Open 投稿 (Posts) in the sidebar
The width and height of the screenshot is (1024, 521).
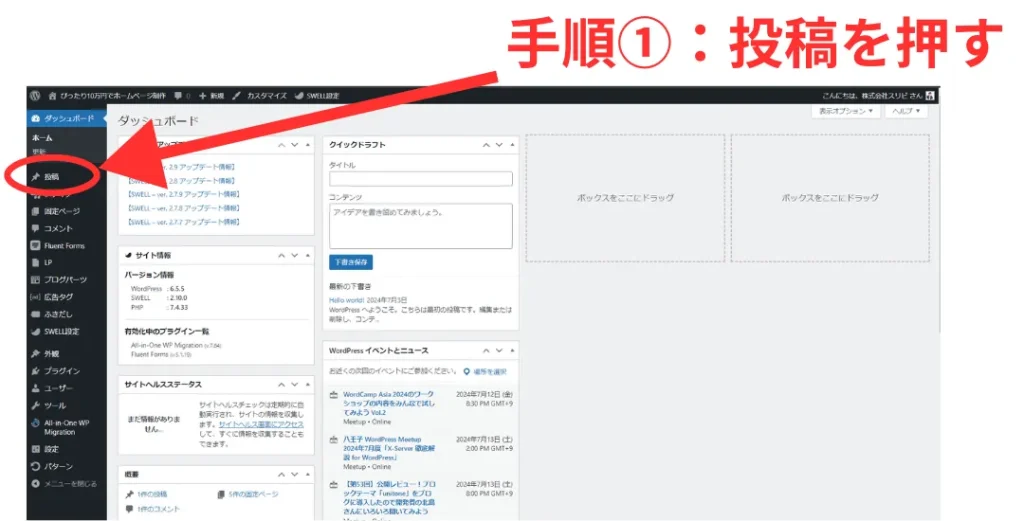point(52,177)
